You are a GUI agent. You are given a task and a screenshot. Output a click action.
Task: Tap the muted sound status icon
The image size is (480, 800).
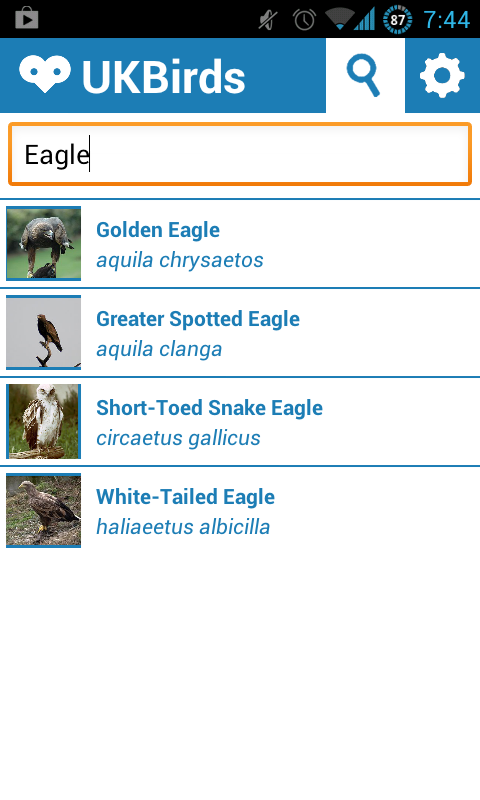(268, 20)
